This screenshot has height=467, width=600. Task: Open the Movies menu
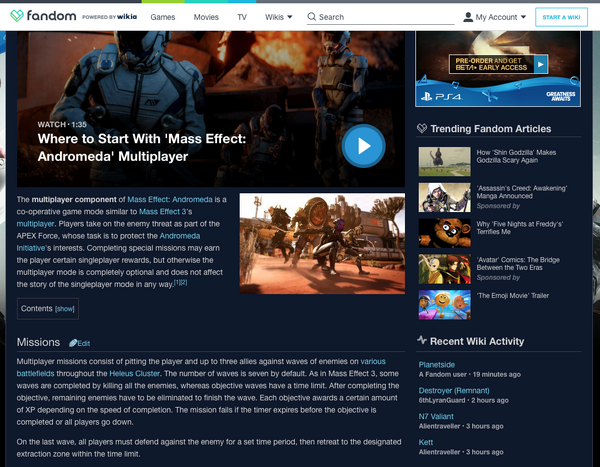tap(207, 17)
